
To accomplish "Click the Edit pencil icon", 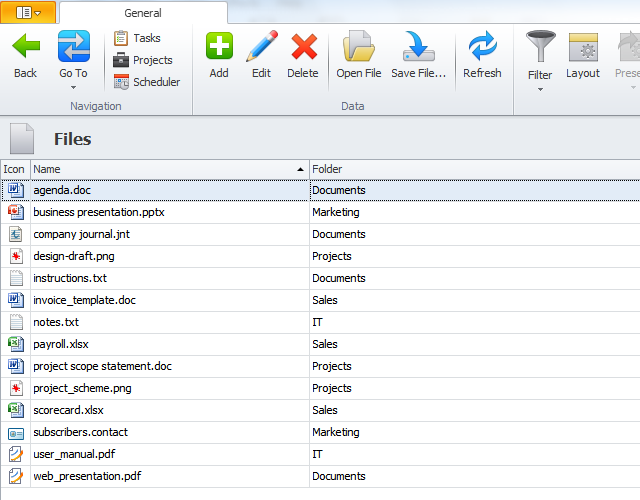I will 261,47.
